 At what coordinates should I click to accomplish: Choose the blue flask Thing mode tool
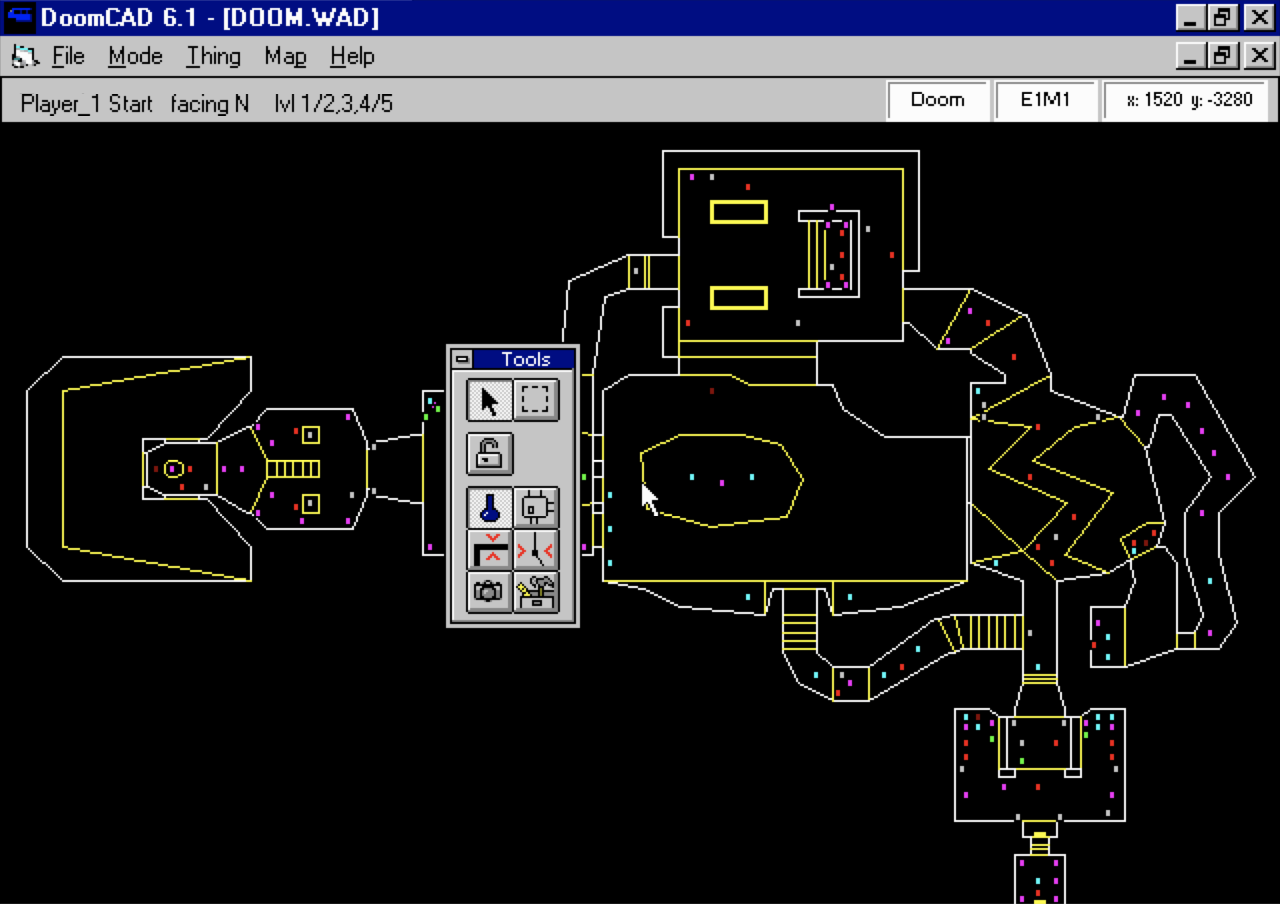(x=490, y=508)
